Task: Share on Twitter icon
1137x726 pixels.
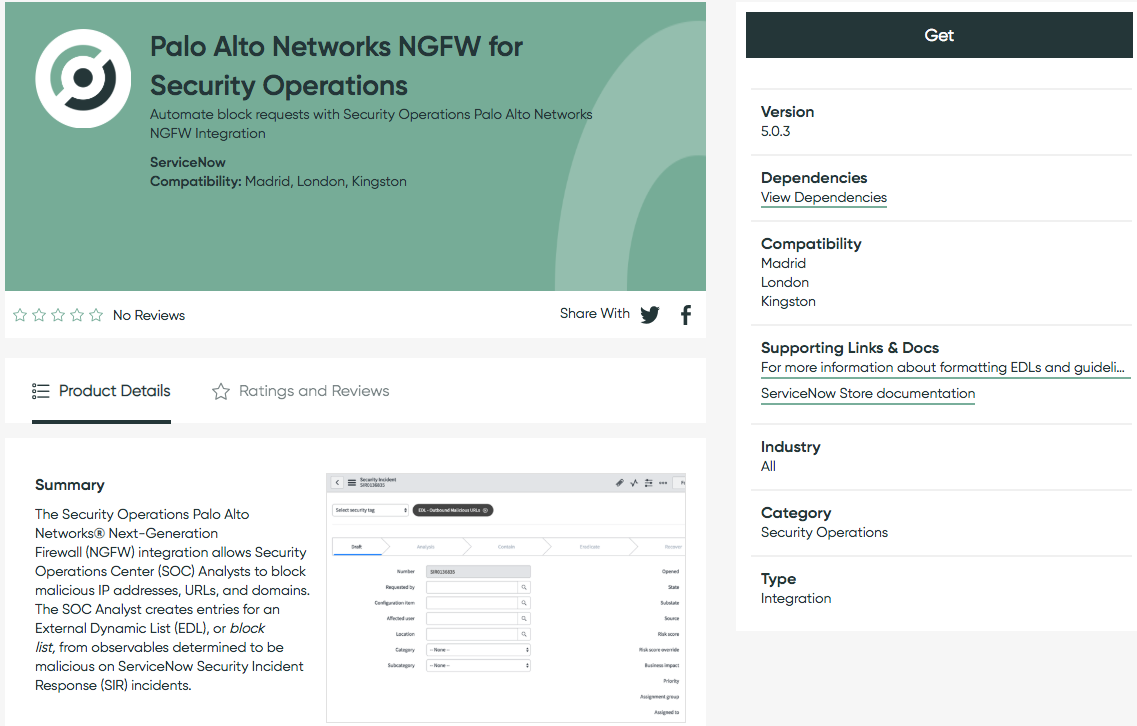Action: [x=650, y=315]
